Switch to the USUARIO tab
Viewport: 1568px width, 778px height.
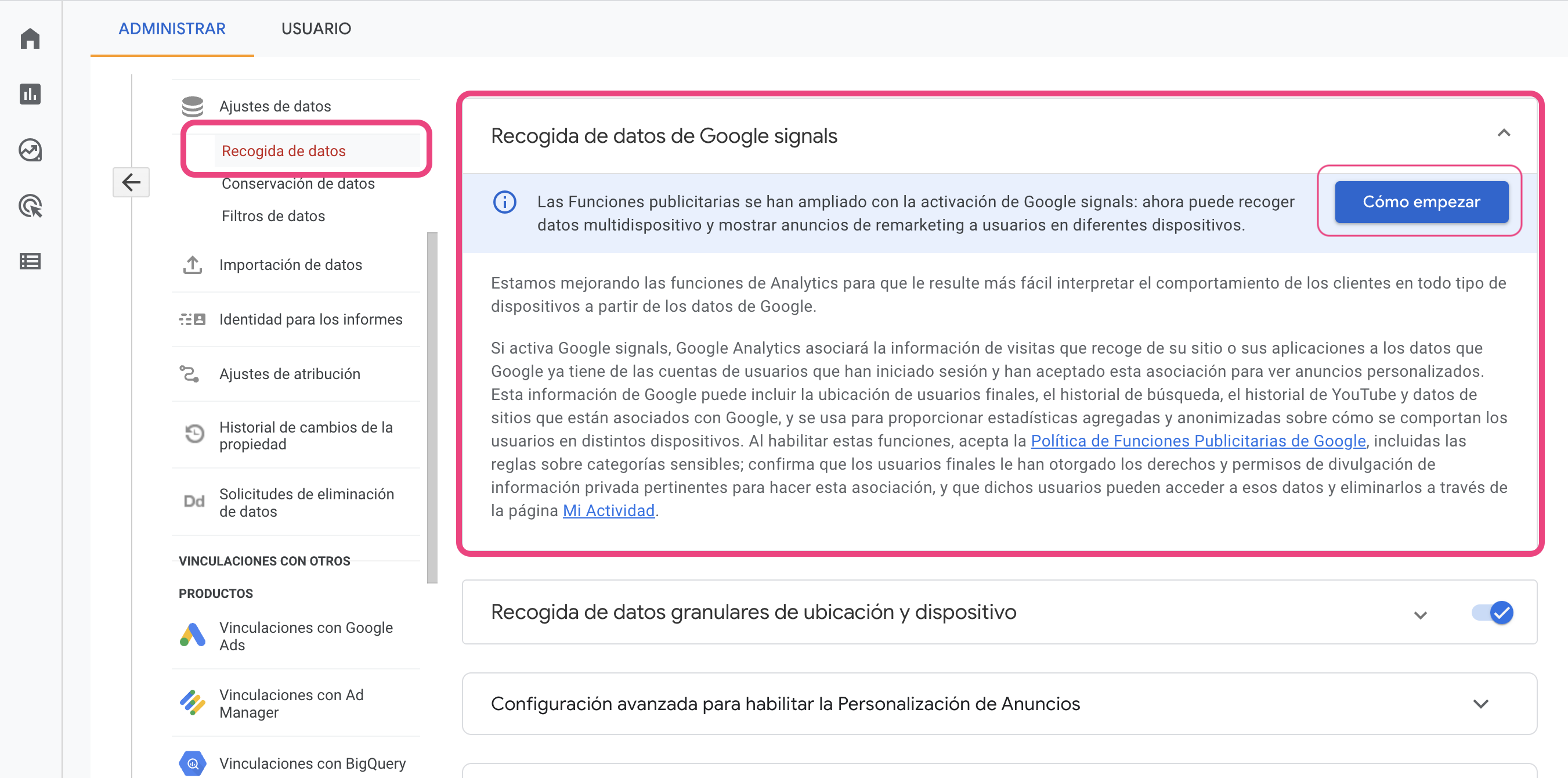(x=316, y=28)
